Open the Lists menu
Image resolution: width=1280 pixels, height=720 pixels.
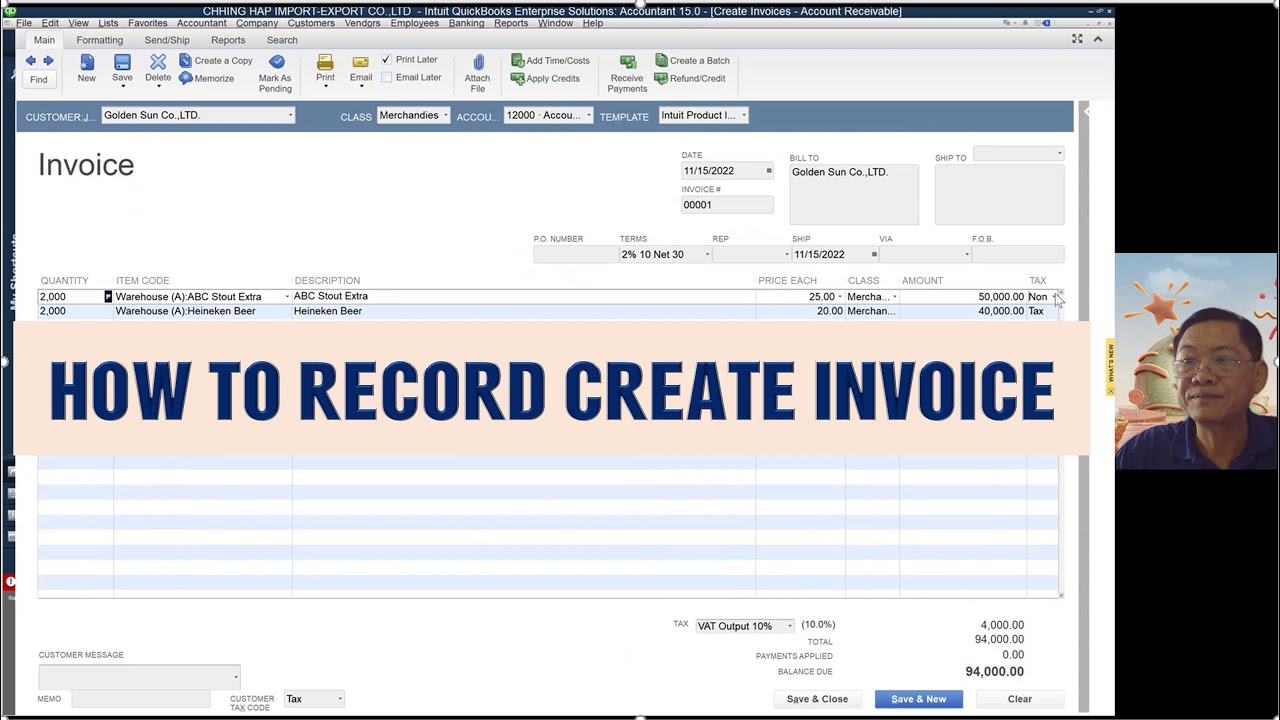(108, 23)
